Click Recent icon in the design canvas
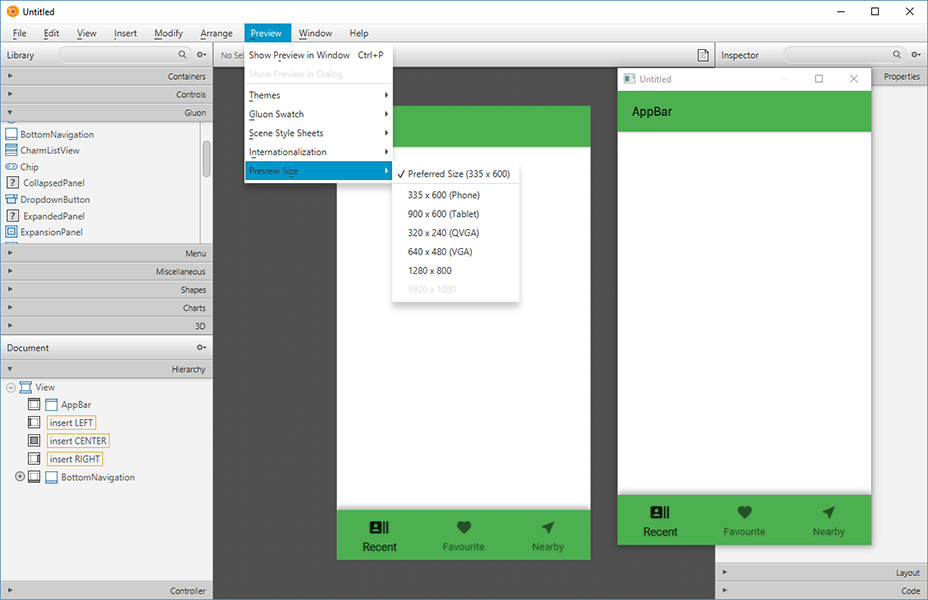 (x=379, y=527)
